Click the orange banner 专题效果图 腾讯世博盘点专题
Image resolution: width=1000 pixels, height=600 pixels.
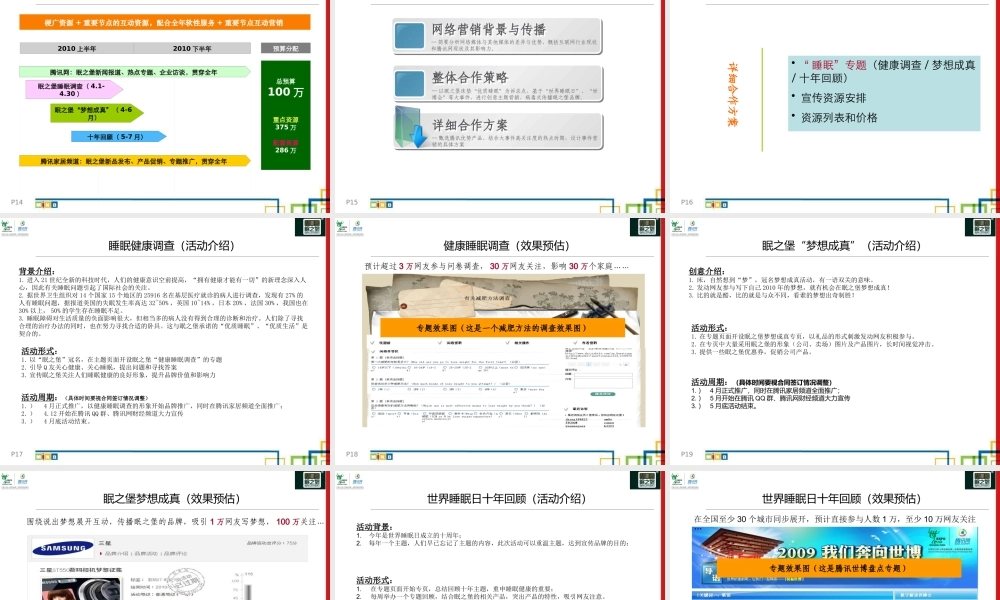(839, 568)
